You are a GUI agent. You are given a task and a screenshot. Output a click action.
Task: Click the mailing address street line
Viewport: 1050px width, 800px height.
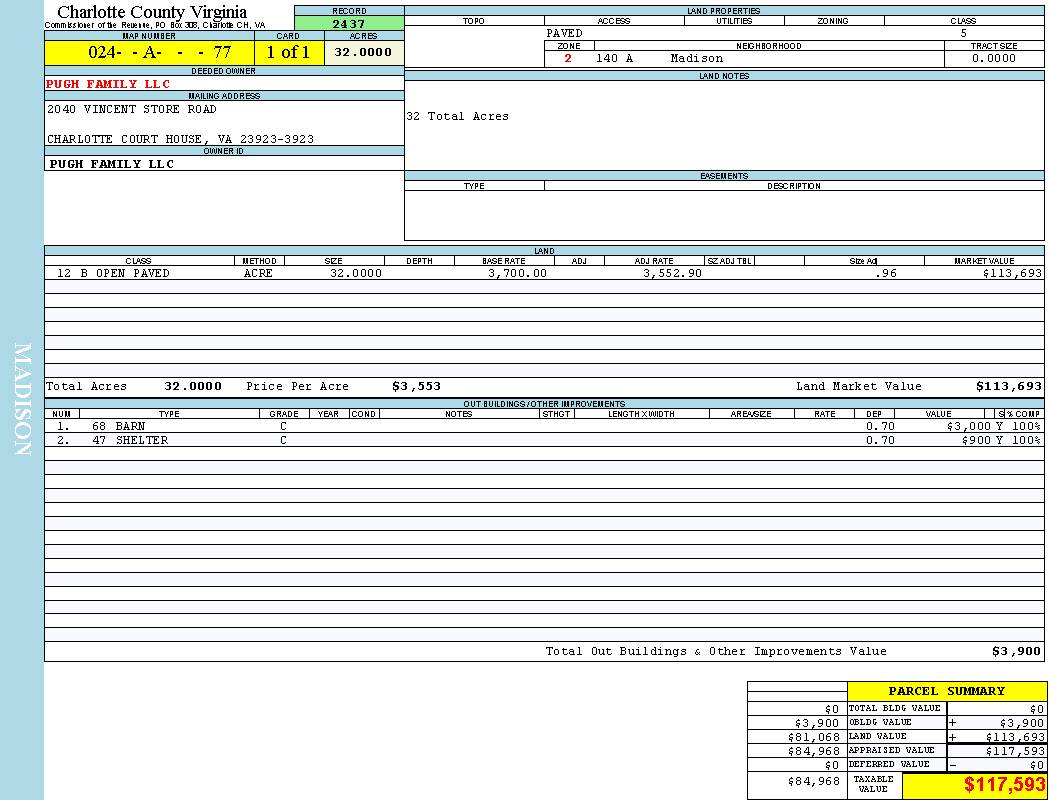pyautogui.click(x=132, y=109)
